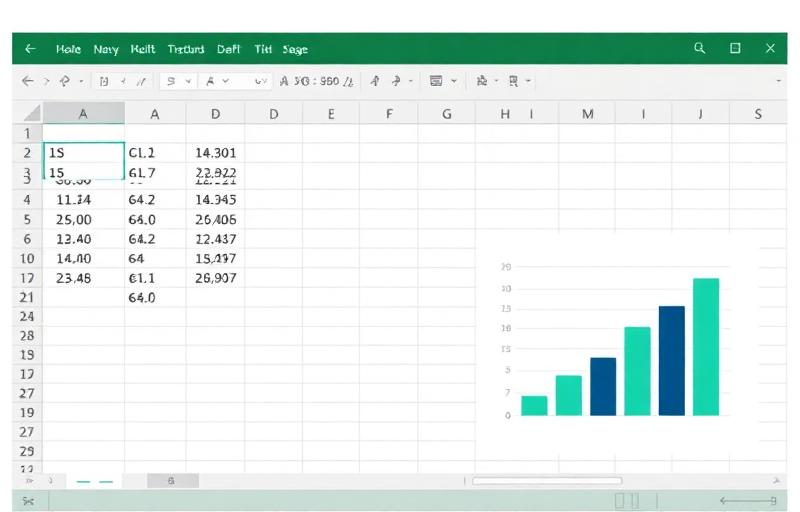800x512 pixels.
Task: Click the 'A 5G:960' text field in the toolbar
Action: pos(316,81)
